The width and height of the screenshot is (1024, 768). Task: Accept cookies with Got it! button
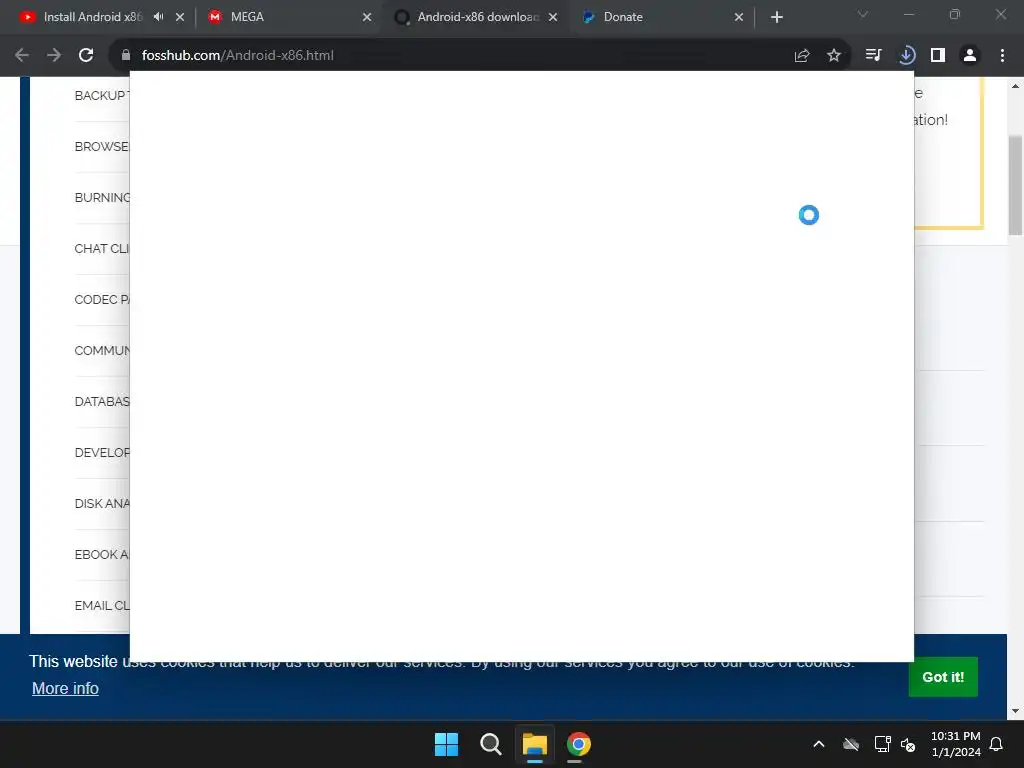click(943, 677)
